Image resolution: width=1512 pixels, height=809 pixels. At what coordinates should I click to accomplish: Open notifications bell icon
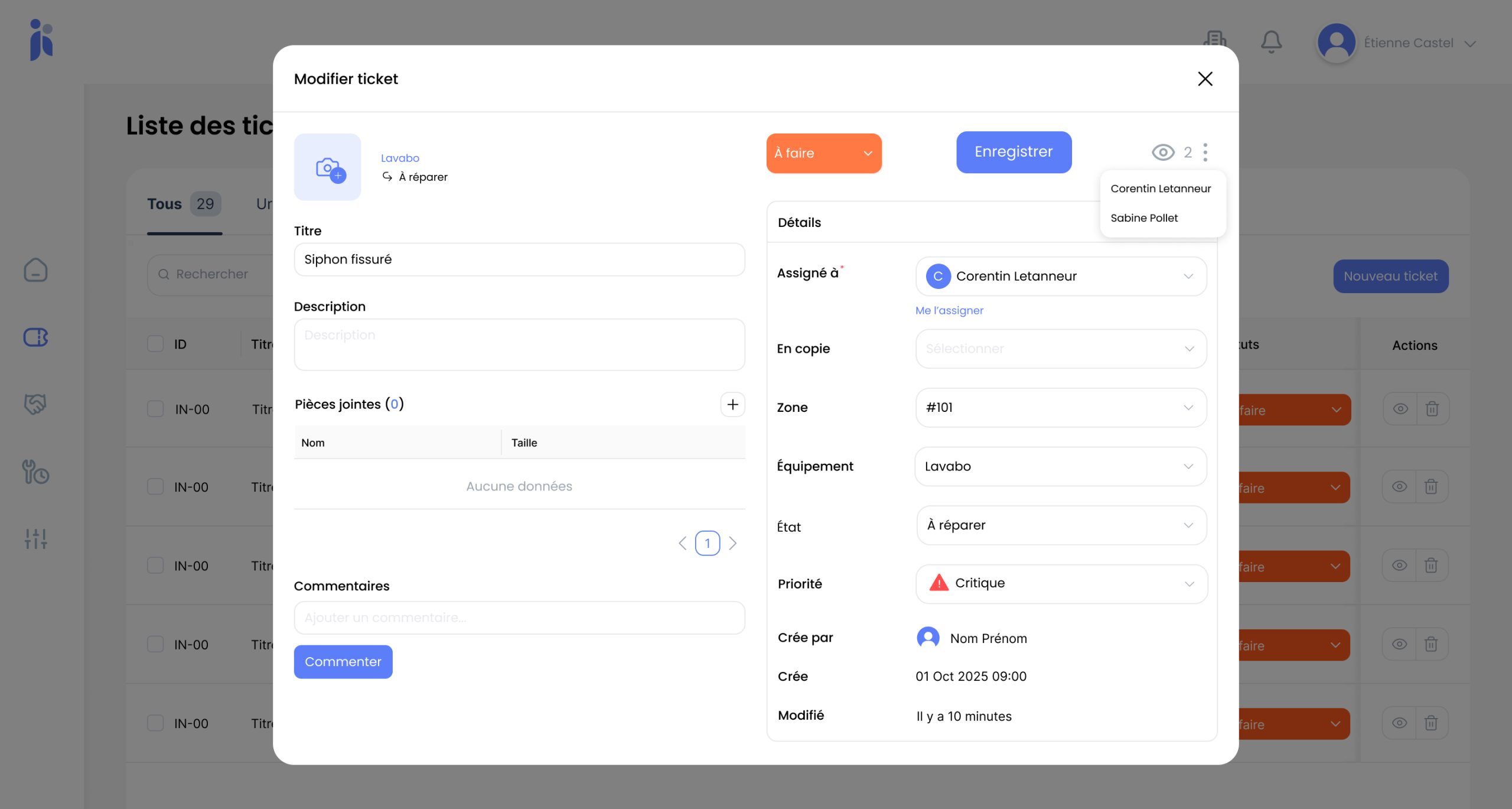click(1271, 43)
